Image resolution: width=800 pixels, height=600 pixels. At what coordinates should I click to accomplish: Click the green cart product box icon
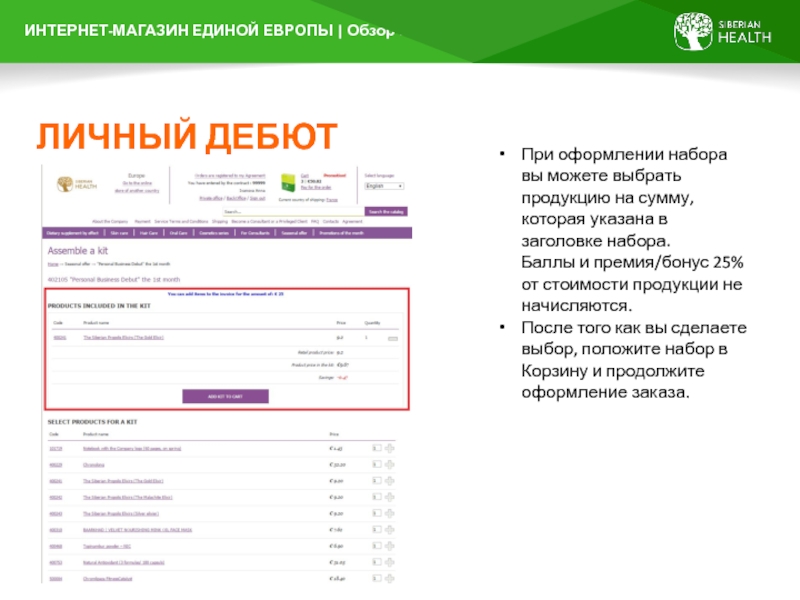(288, 183)
